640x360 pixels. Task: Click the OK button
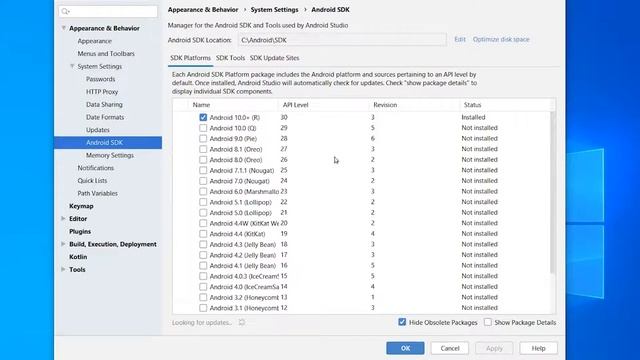pyautogui.click(x=405, y=348)
